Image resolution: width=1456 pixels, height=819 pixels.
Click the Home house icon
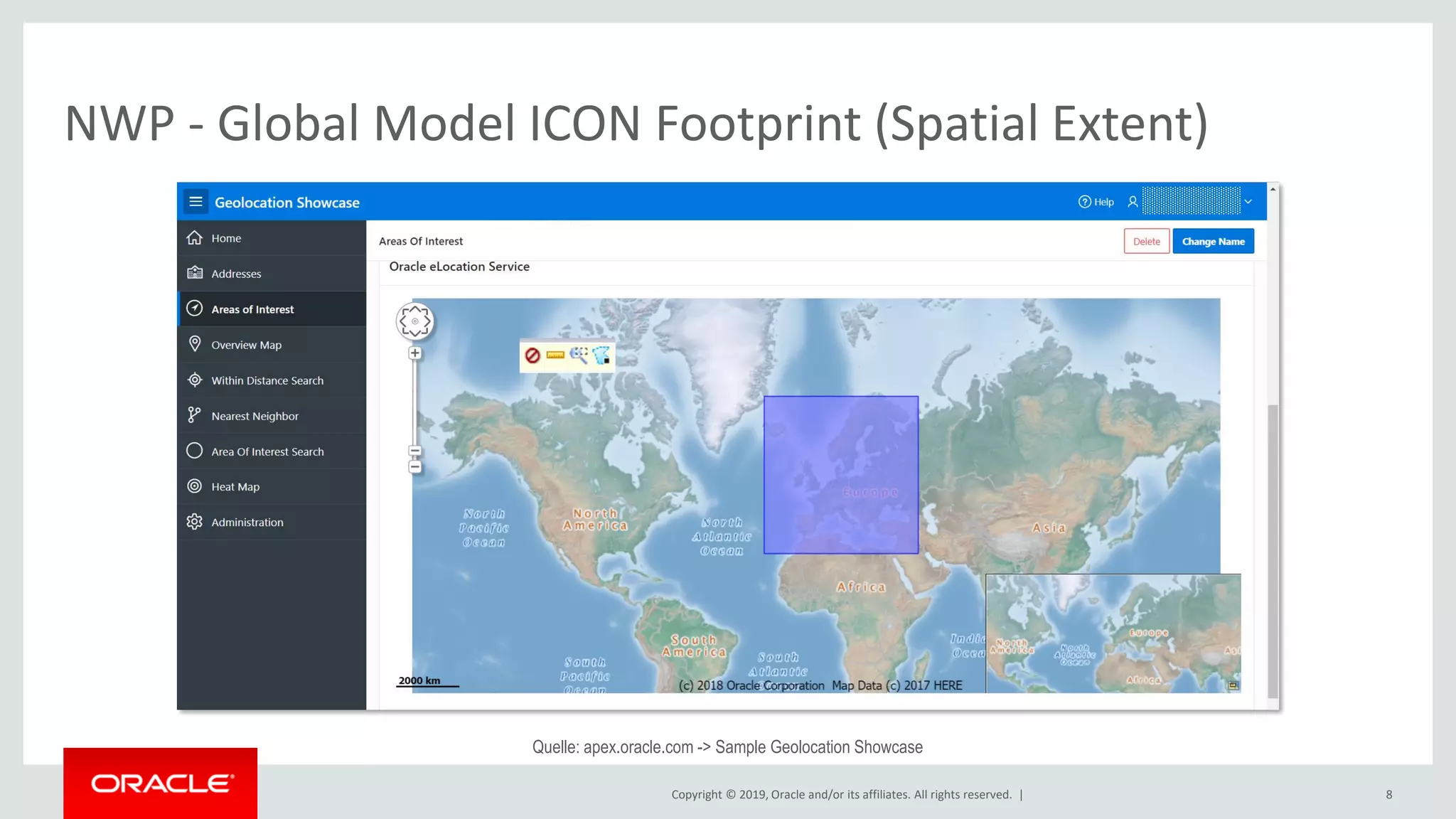click(195, 237)
